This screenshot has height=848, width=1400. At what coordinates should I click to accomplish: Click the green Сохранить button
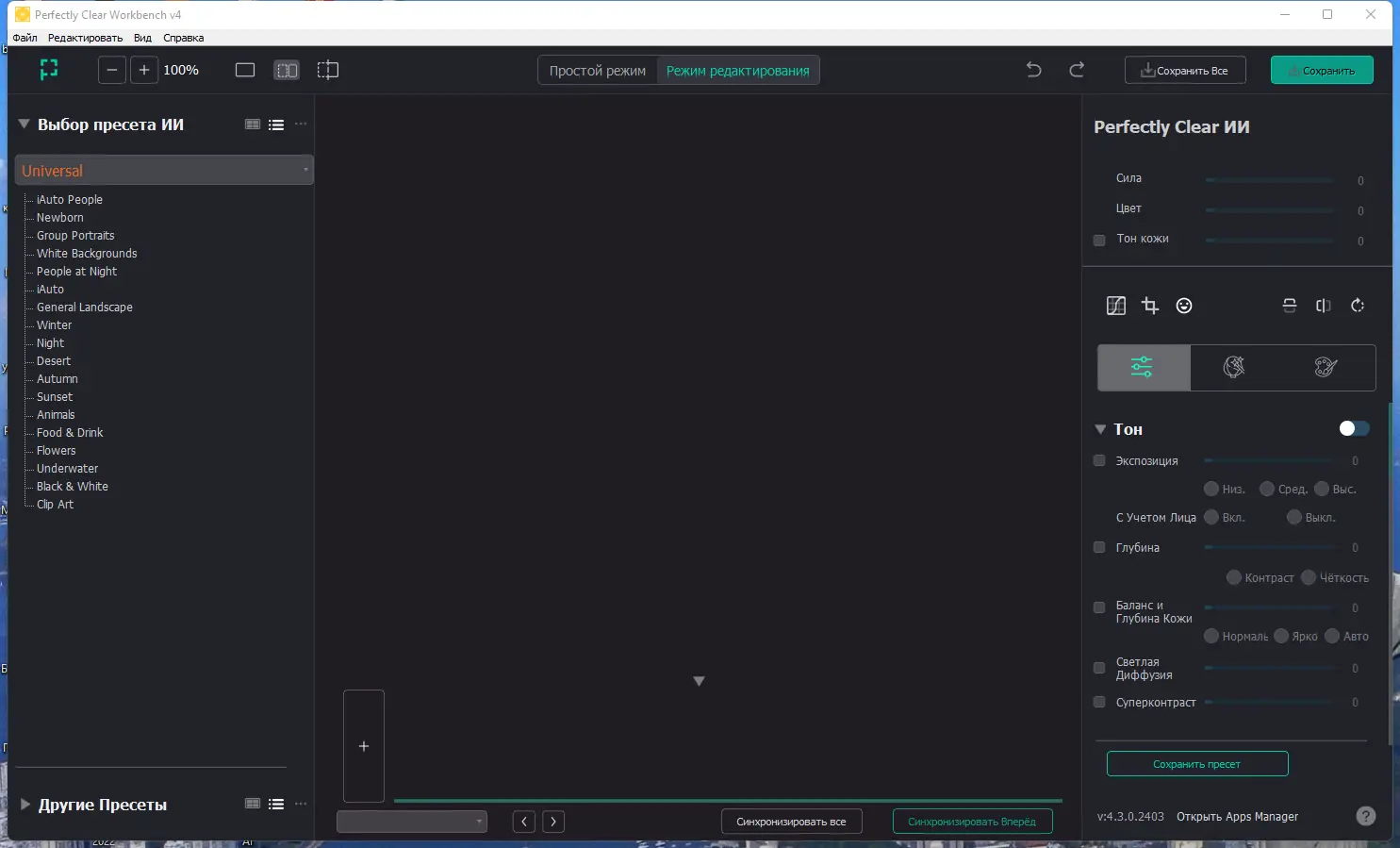tap(1322, 70)
